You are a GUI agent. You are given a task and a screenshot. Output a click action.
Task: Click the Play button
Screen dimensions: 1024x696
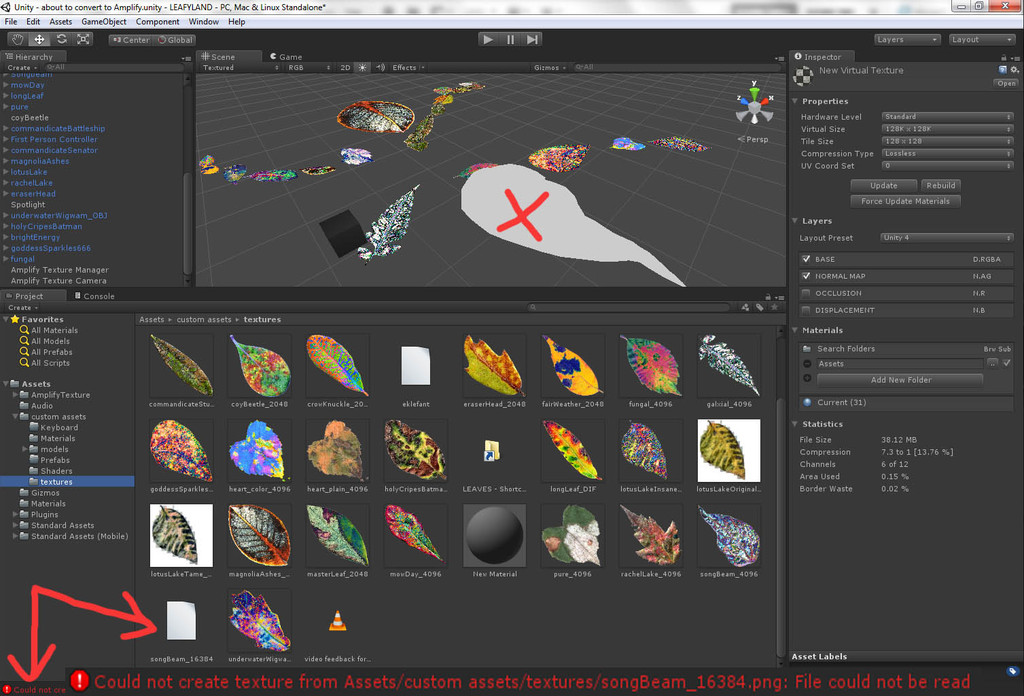click(x=488, y=39)
